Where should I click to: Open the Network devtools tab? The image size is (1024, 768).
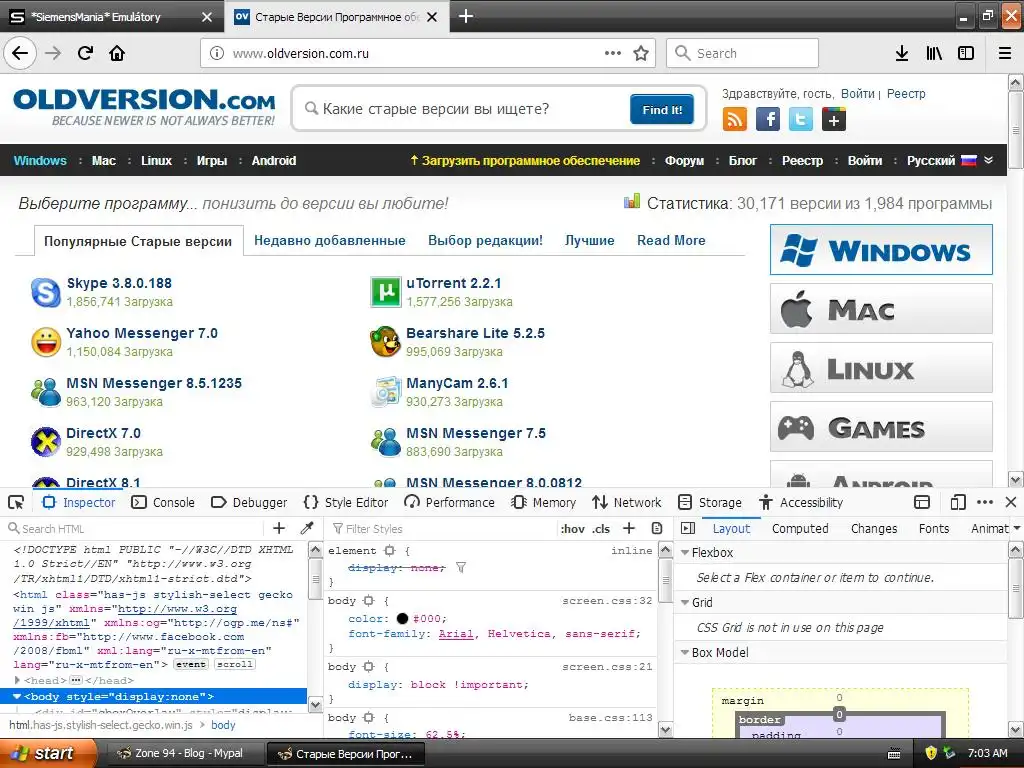pyautogui.click(x=626, y=502)
